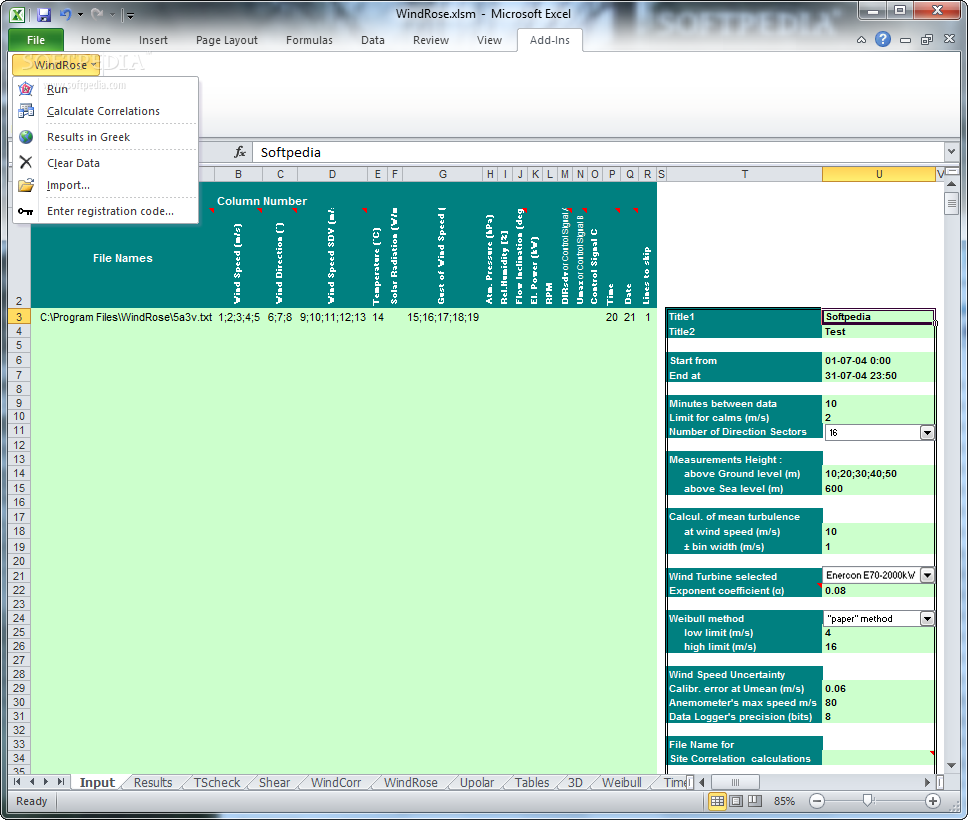Click the Excel application icon in title bar
The image size is (968, 820).
18,14
